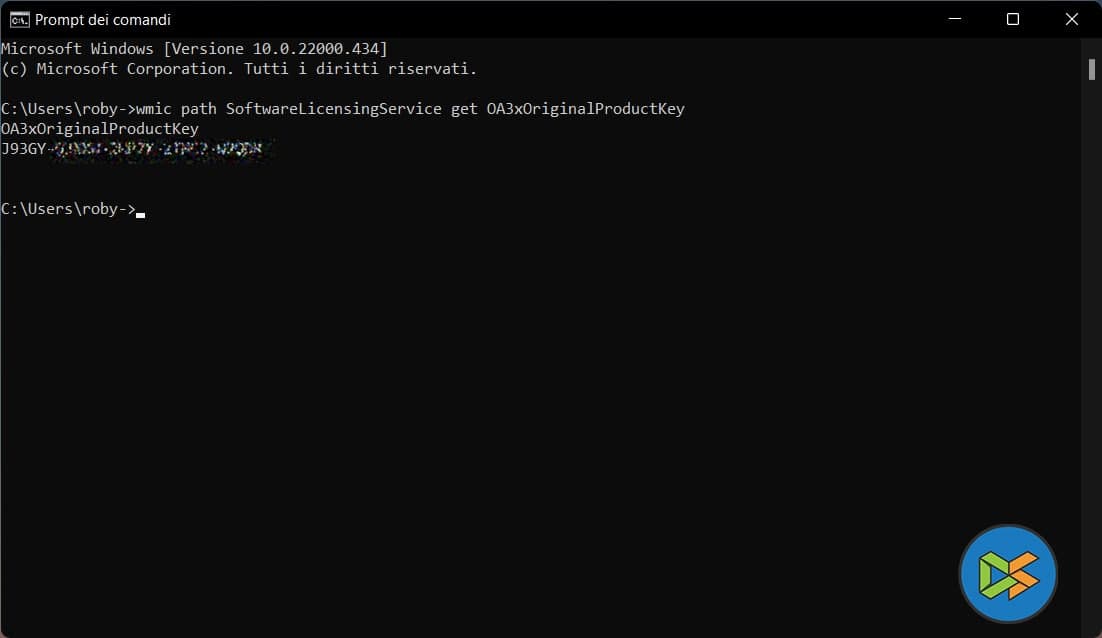This screenshot has width=1102, height=638.
Task: Click the Microsoft Corporation copyright line
Action: (x=239, y=69)
